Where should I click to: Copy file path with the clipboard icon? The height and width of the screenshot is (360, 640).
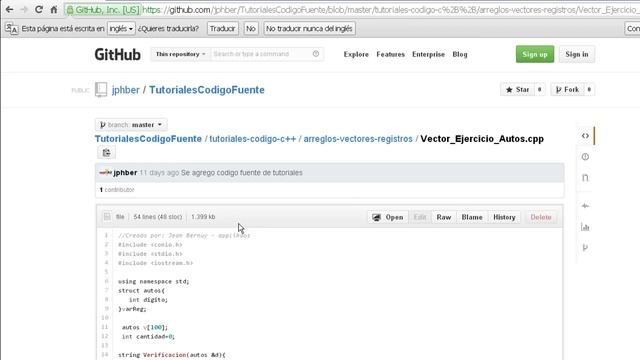tap(107, 153)
